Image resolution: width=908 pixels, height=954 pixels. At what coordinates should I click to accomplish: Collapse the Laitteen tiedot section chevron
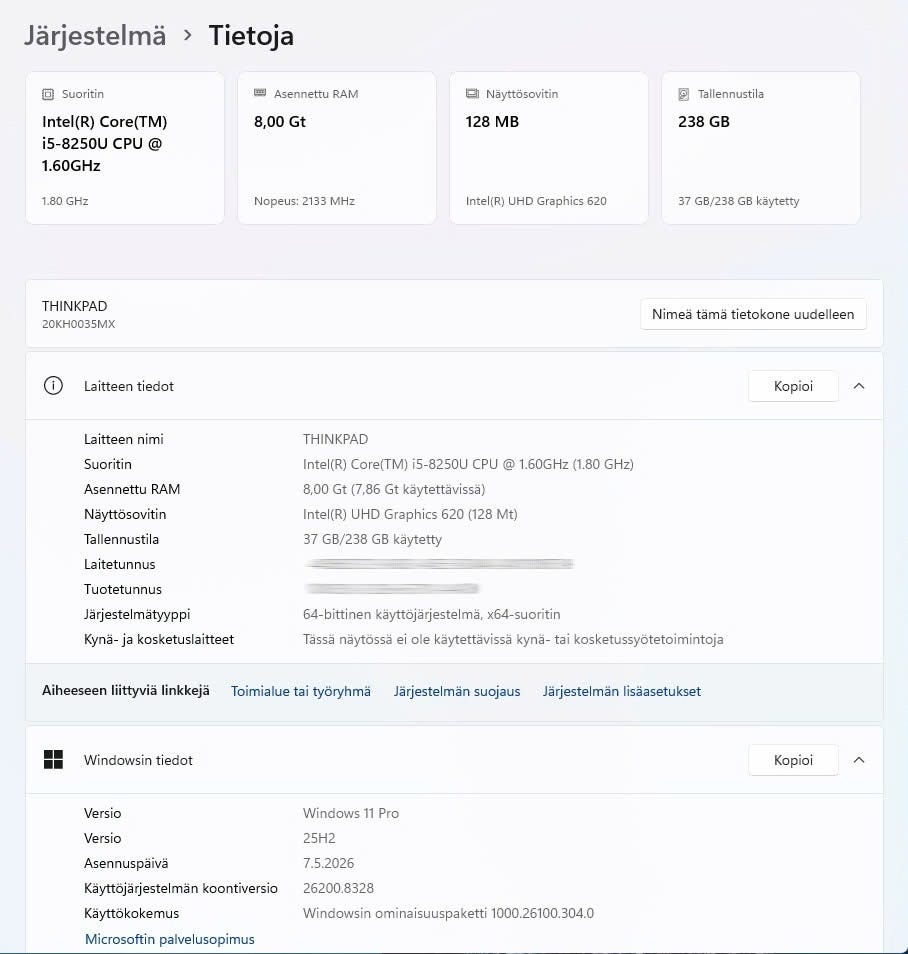coord(859,386)
